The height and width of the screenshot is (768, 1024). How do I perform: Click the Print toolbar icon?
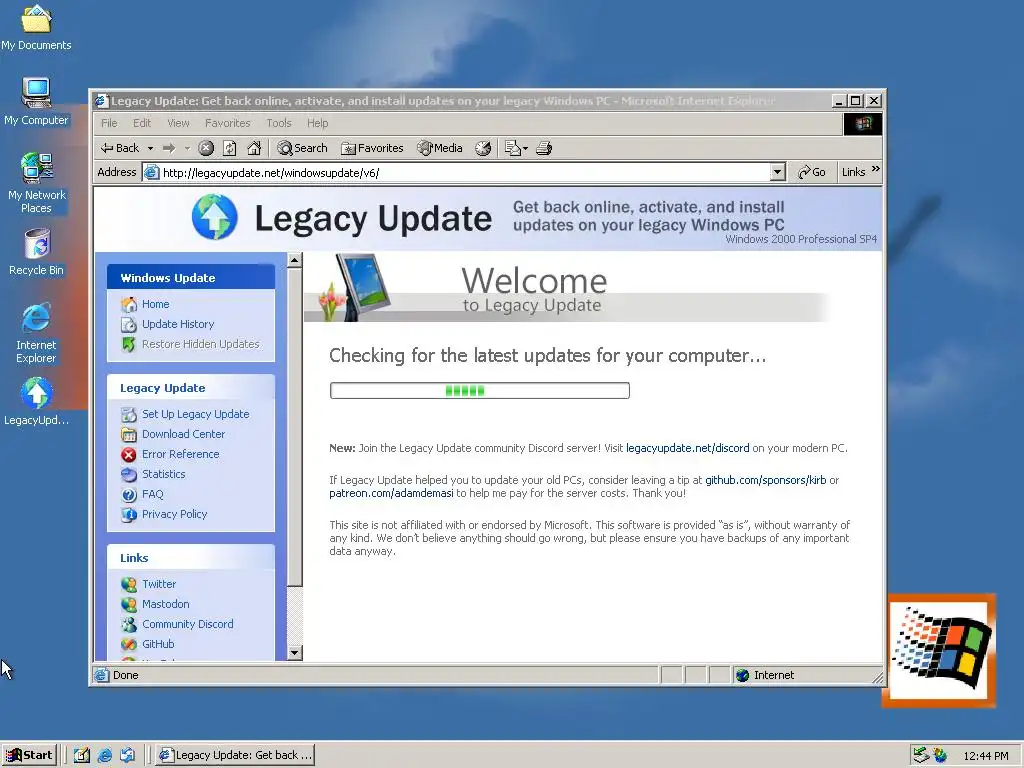(544, 148)
